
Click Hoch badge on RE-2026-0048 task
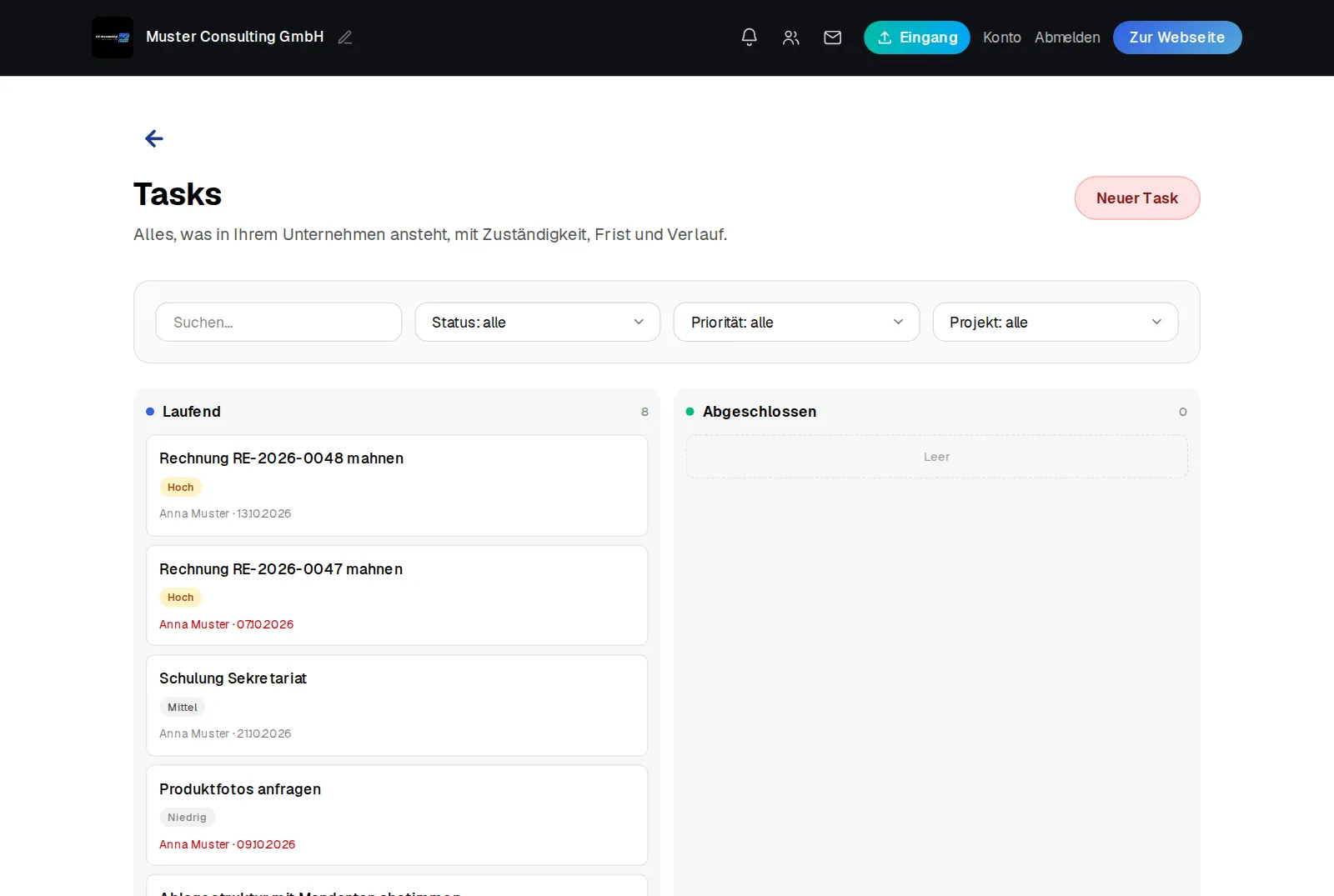pyautogui.click(x=181, y=488)
